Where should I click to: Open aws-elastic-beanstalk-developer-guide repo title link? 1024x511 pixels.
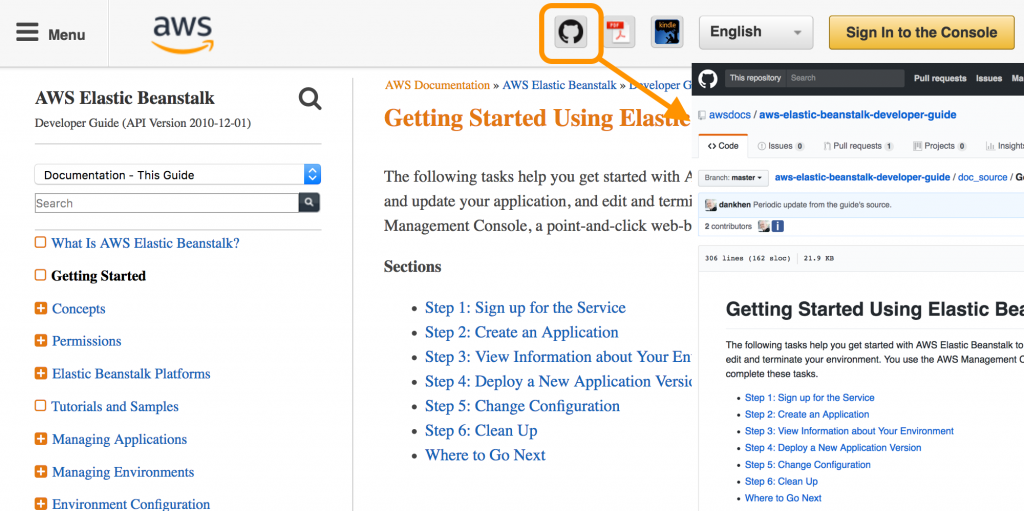pos(857,115)
